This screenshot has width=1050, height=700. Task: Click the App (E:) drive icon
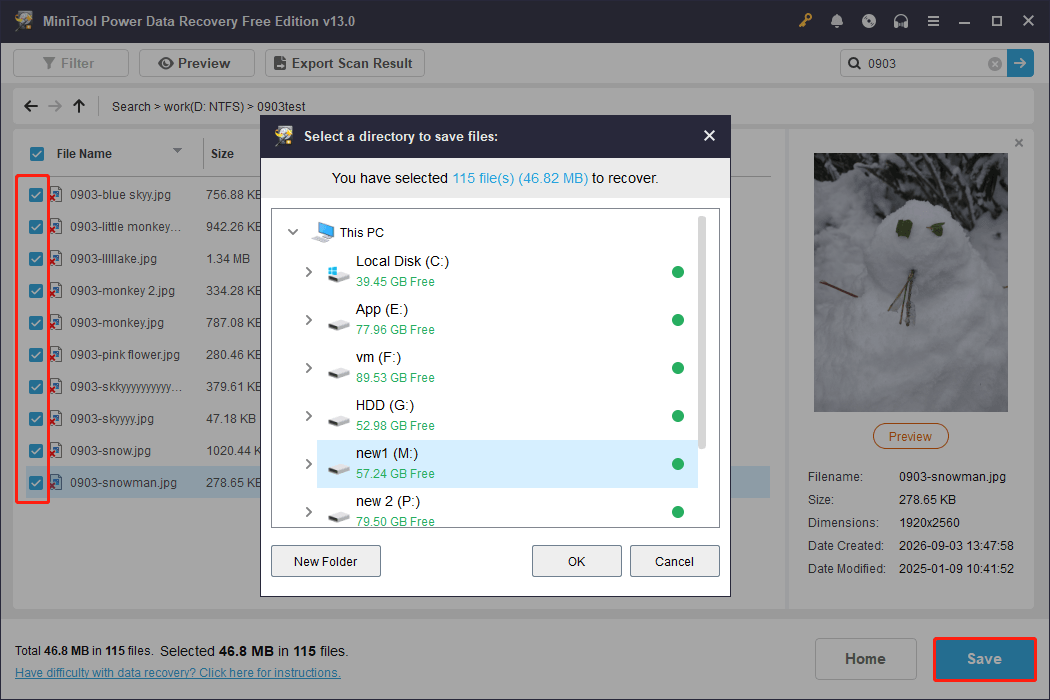tap(338, 324)
